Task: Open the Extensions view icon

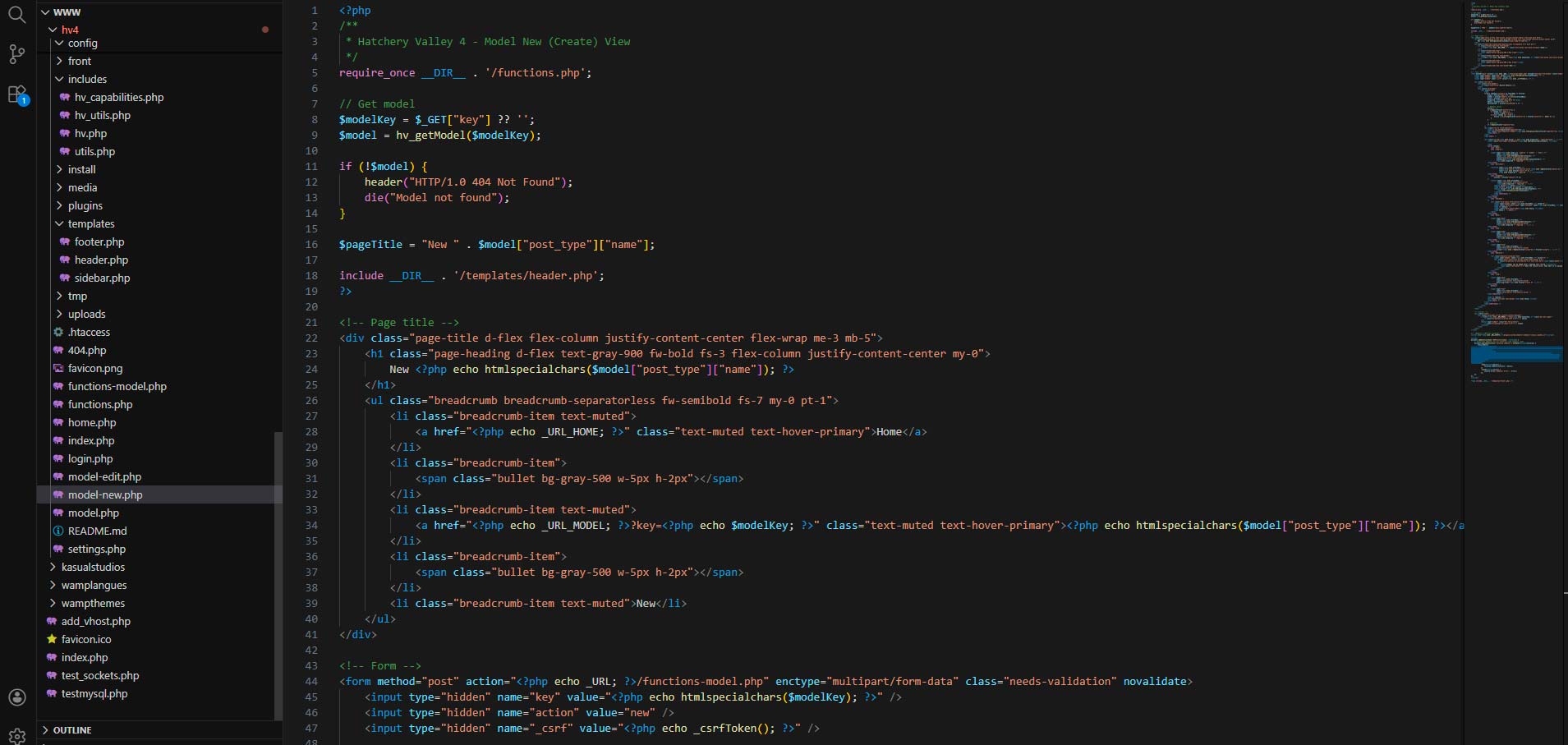Action: tap(17, 95)
